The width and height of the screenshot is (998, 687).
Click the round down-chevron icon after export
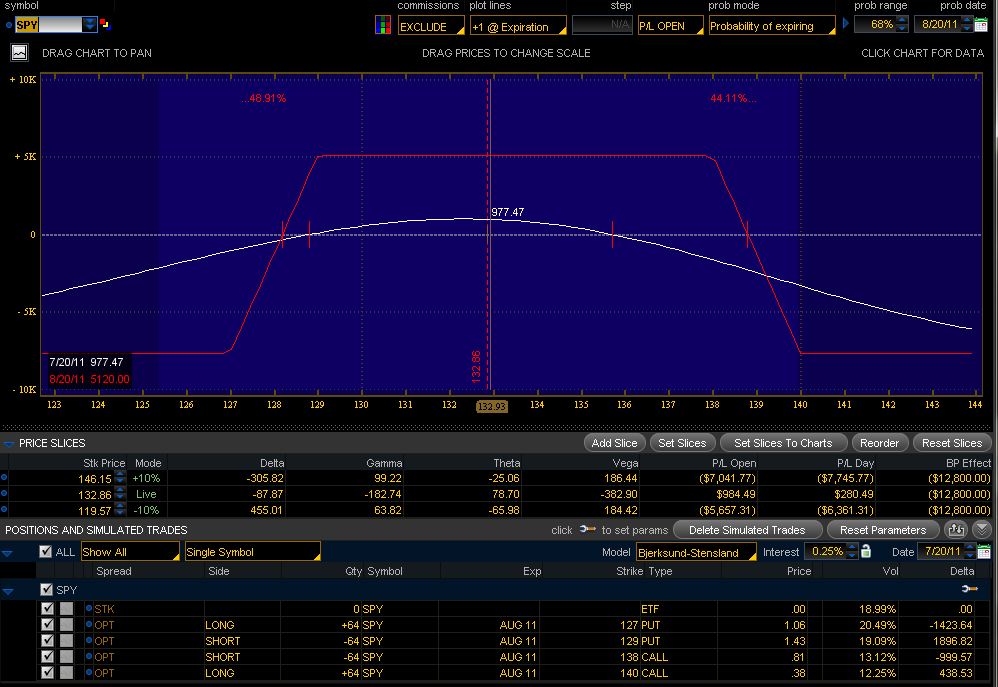981,529
